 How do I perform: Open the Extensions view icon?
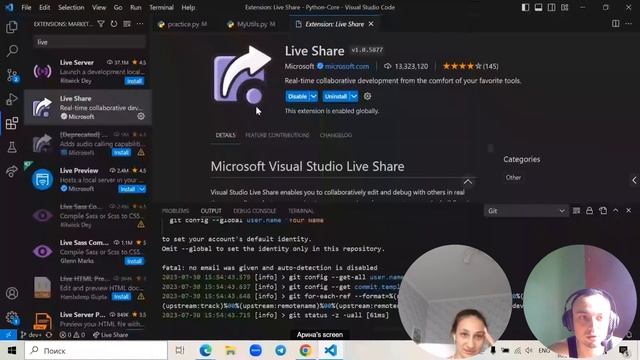click(x=12, y=123)
